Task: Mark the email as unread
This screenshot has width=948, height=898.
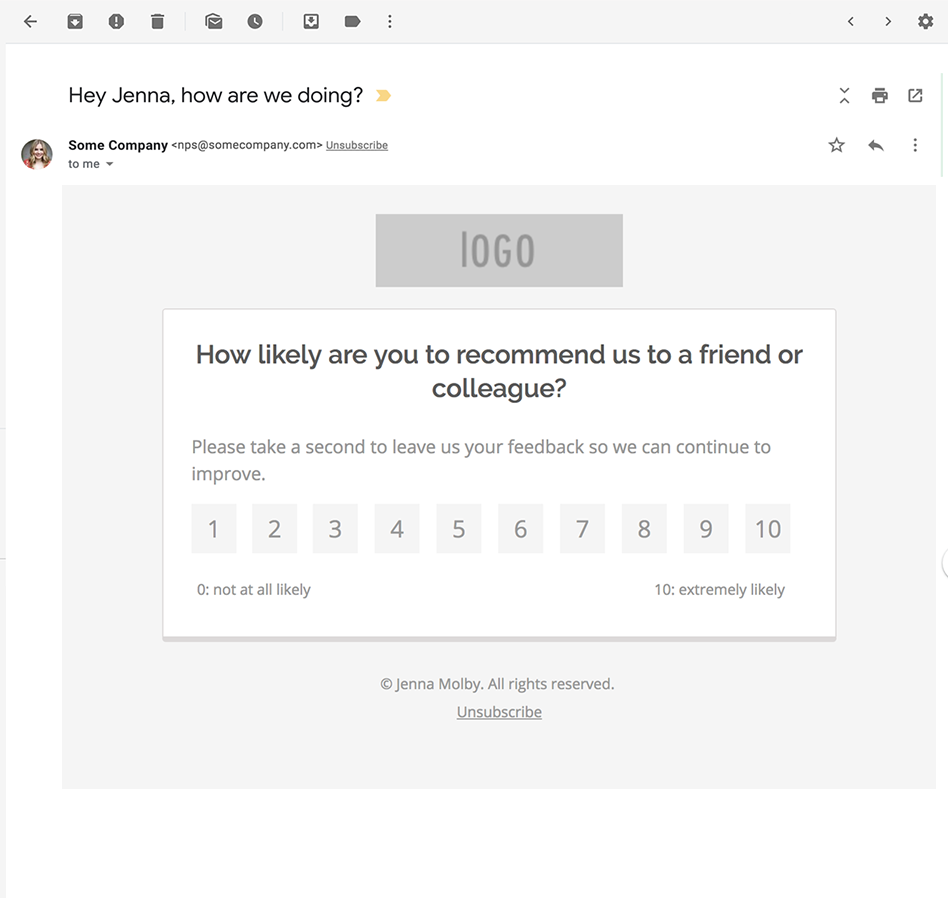Action: (214, 21)
